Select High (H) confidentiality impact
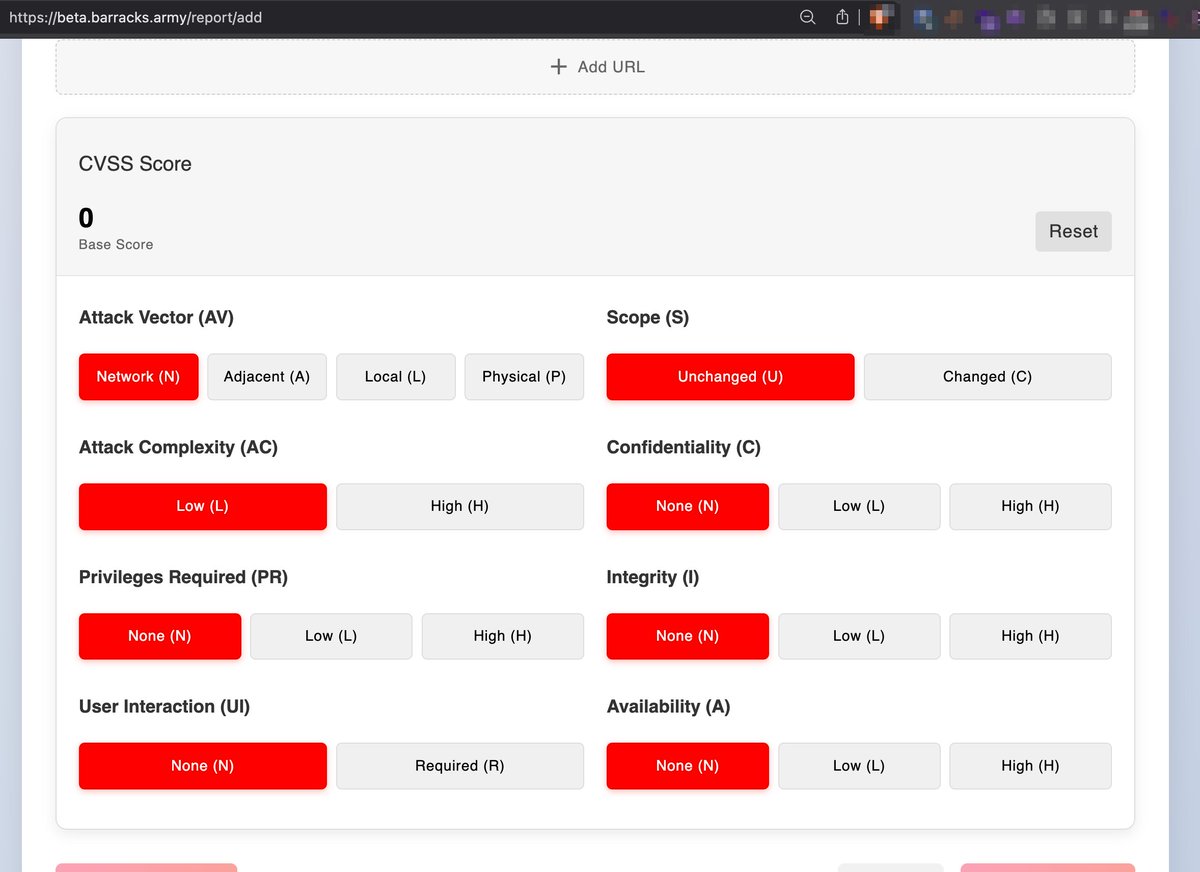This screenshot has height=872, width=1200. click(1030, 506)
